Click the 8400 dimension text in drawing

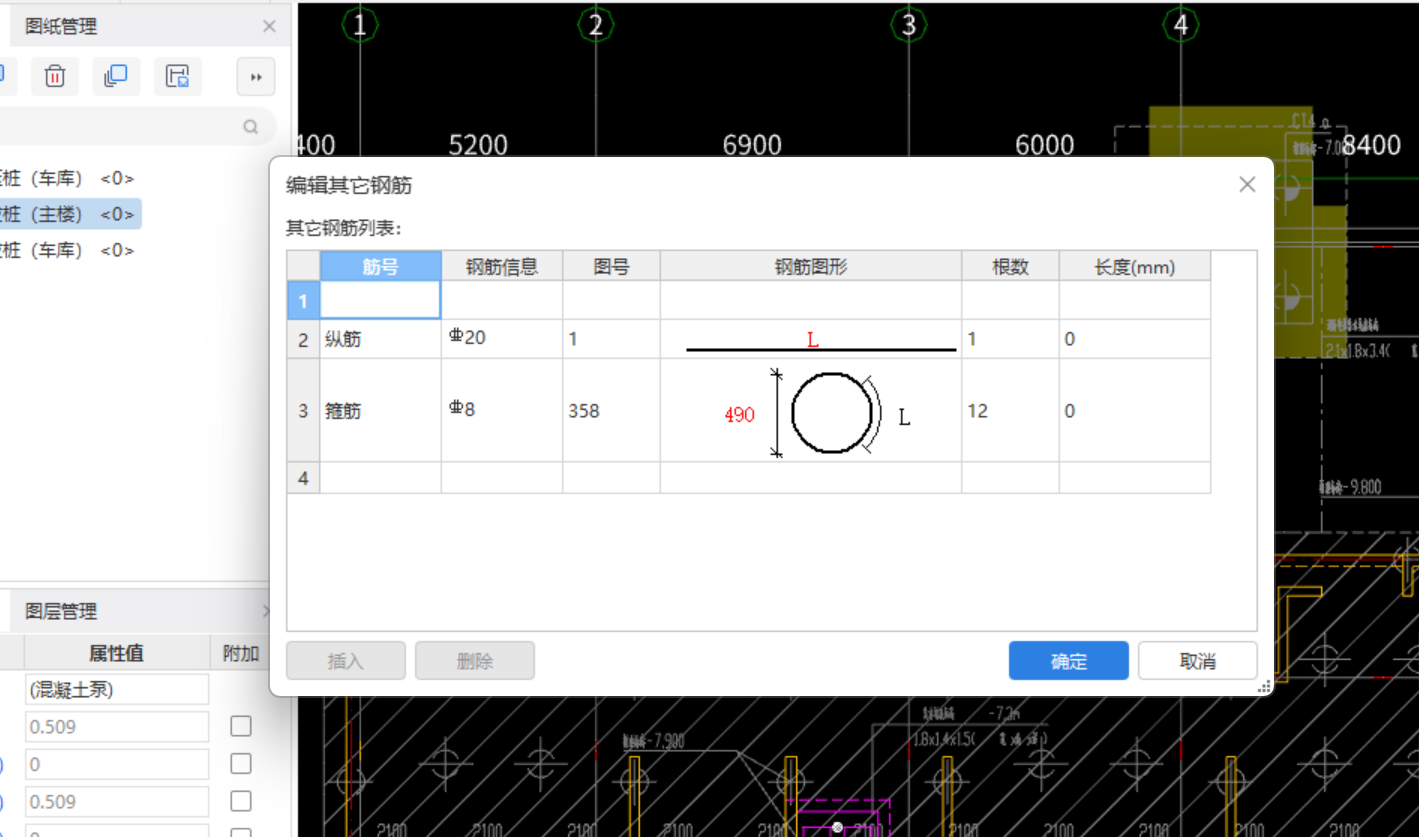[x=1372, y=146]
